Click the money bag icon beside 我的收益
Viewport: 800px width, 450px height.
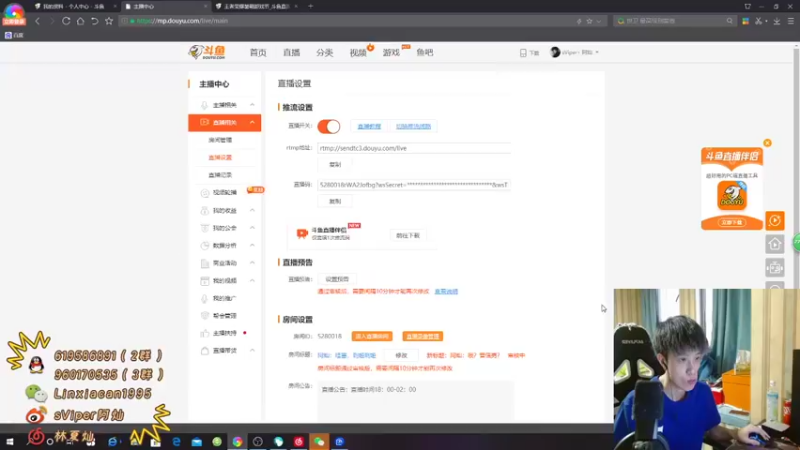[205, 210]
